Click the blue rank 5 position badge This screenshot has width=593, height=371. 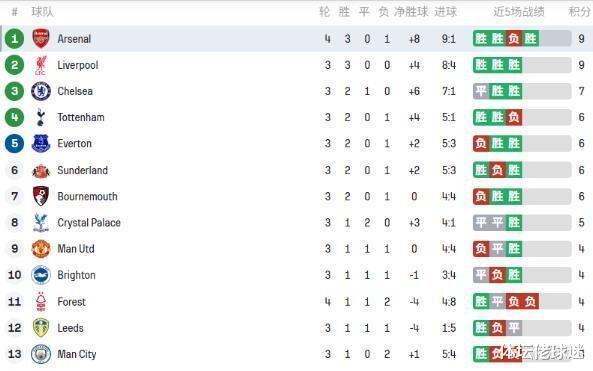coord(14,143)
